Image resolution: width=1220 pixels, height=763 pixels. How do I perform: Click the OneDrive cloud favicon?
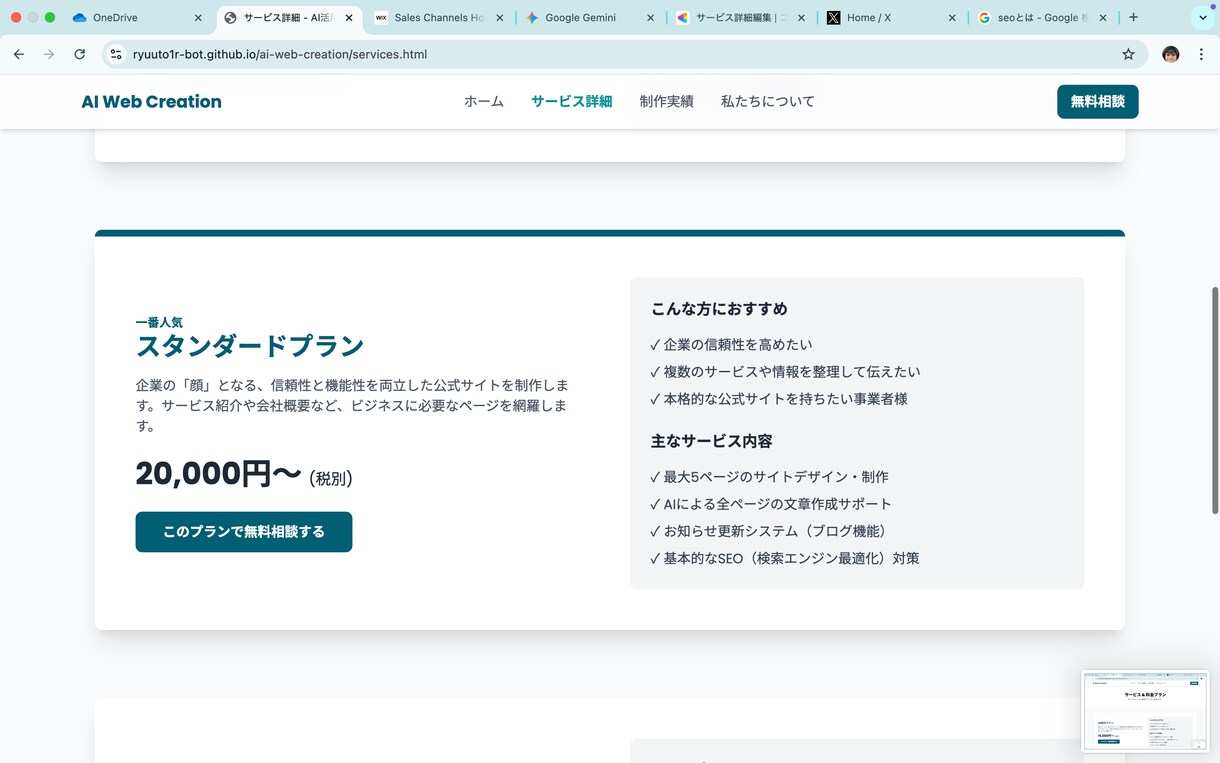80,18
